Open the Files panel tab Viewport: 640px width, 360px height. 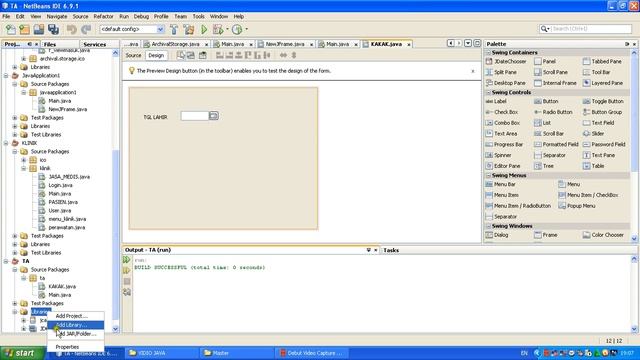tap(50, 44)
